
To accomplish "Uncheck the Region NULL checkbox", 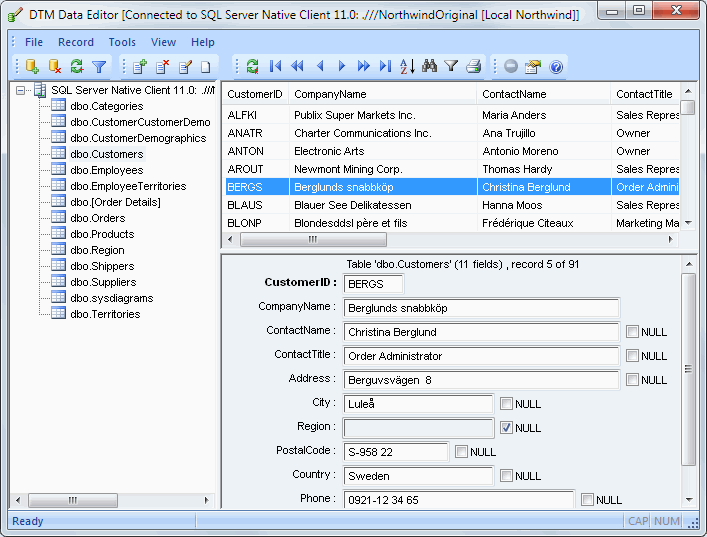I will click(x=506, y=428).
